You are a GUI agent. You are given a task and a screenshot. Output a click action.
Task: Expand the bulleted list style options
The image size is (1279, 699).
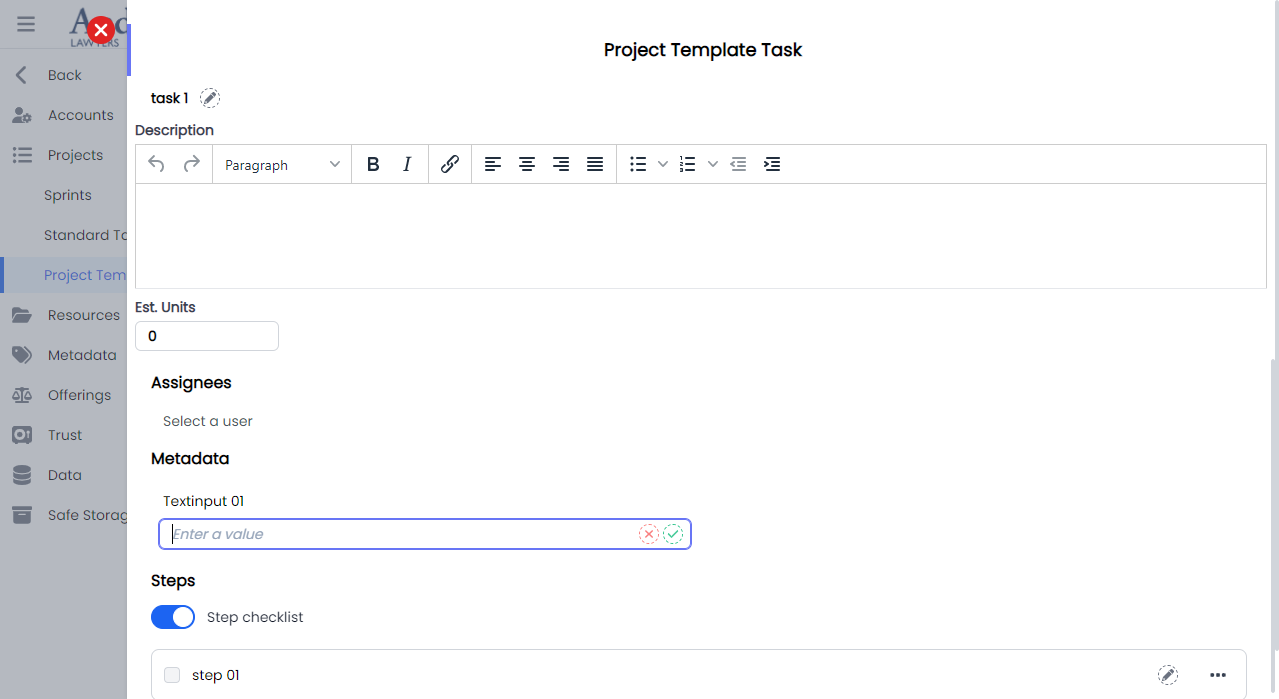[663, 164]
